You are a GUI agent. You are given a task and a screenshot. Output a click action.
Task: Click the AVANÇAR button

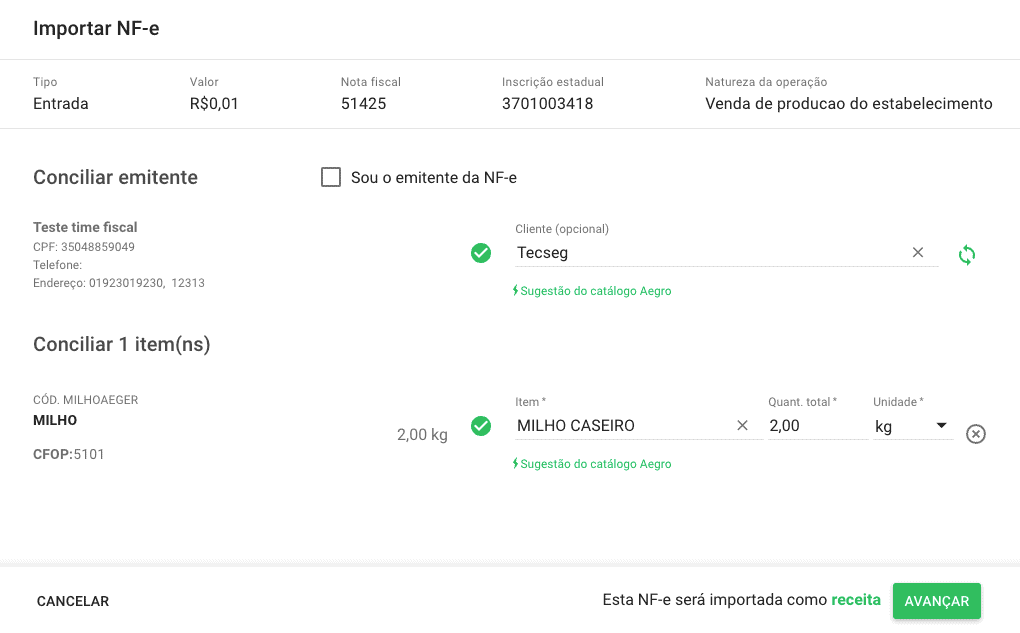point(936,600)
